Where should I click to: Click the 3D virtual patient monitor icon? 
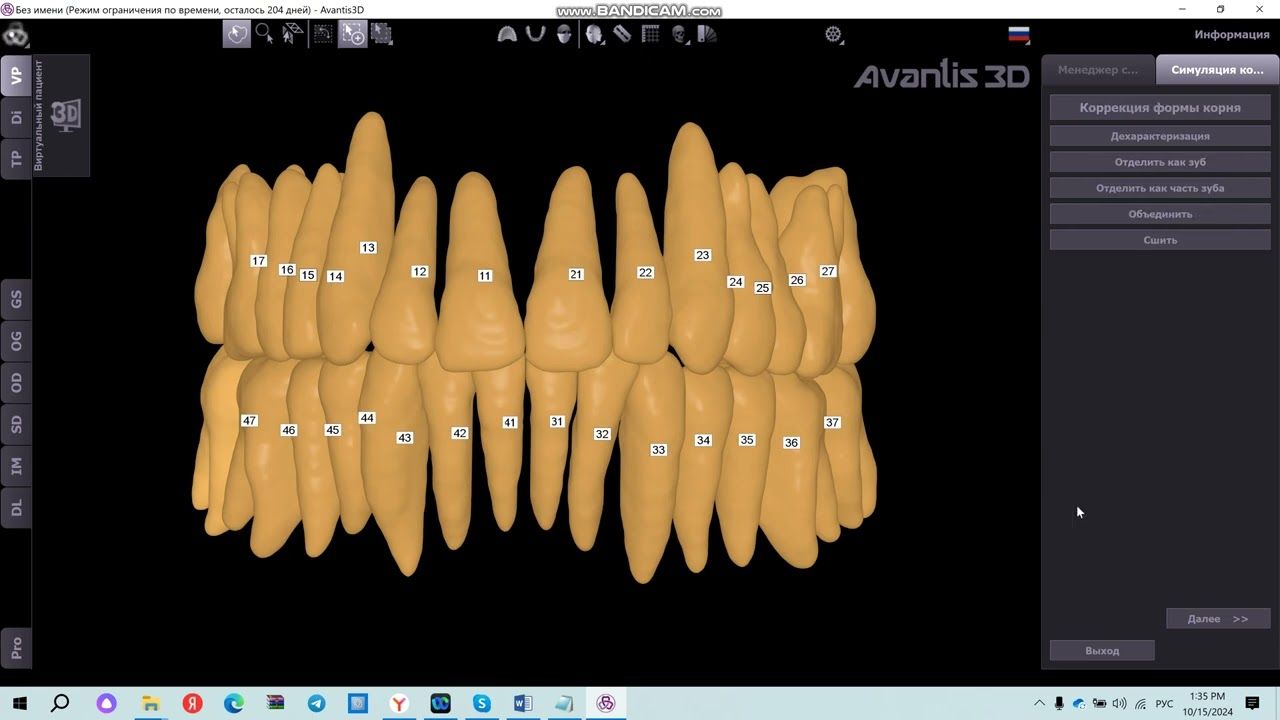pyautogui.click(x=66, y=115)
